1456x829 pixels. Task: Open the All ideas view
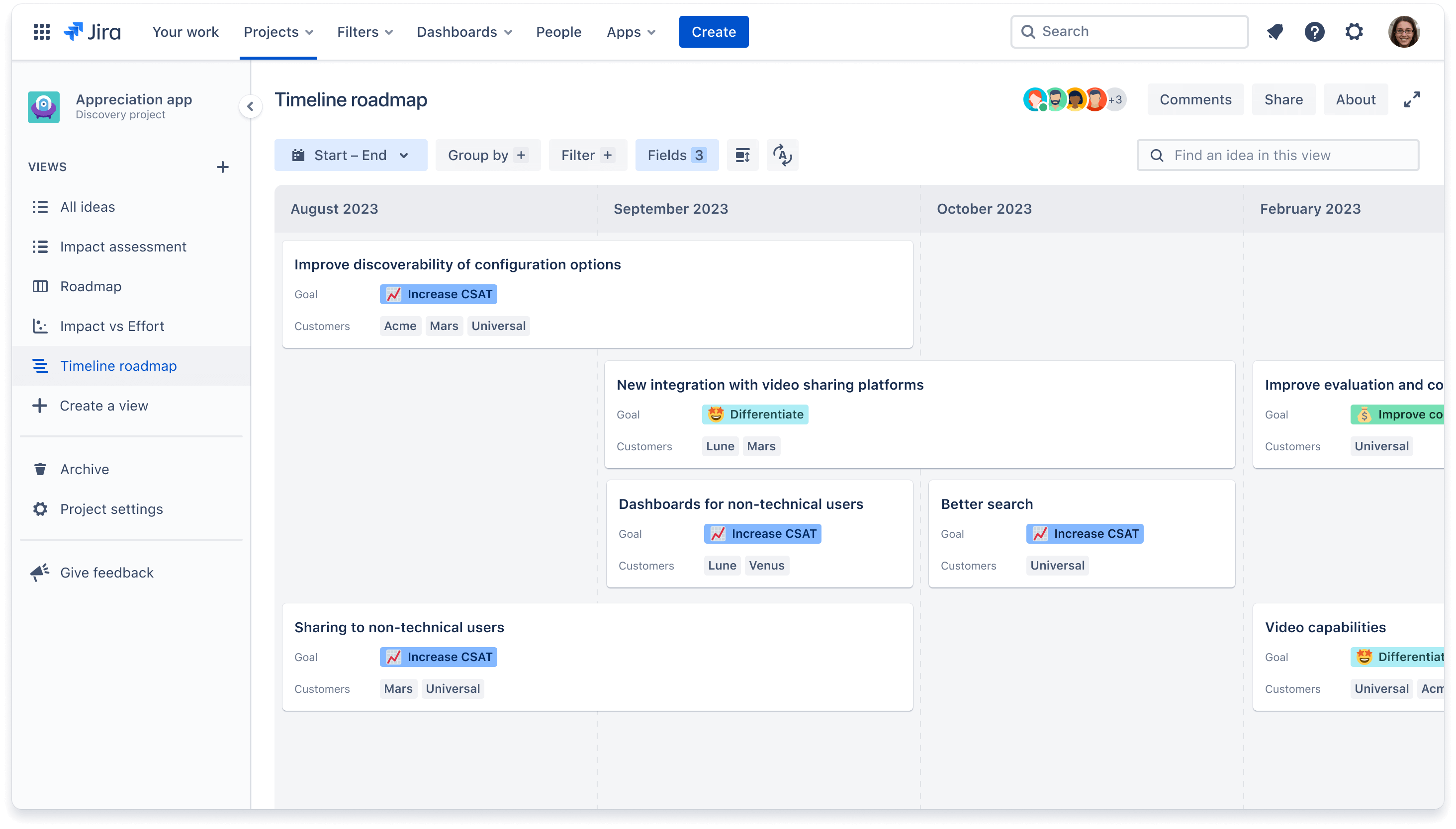tap(88, 206)
